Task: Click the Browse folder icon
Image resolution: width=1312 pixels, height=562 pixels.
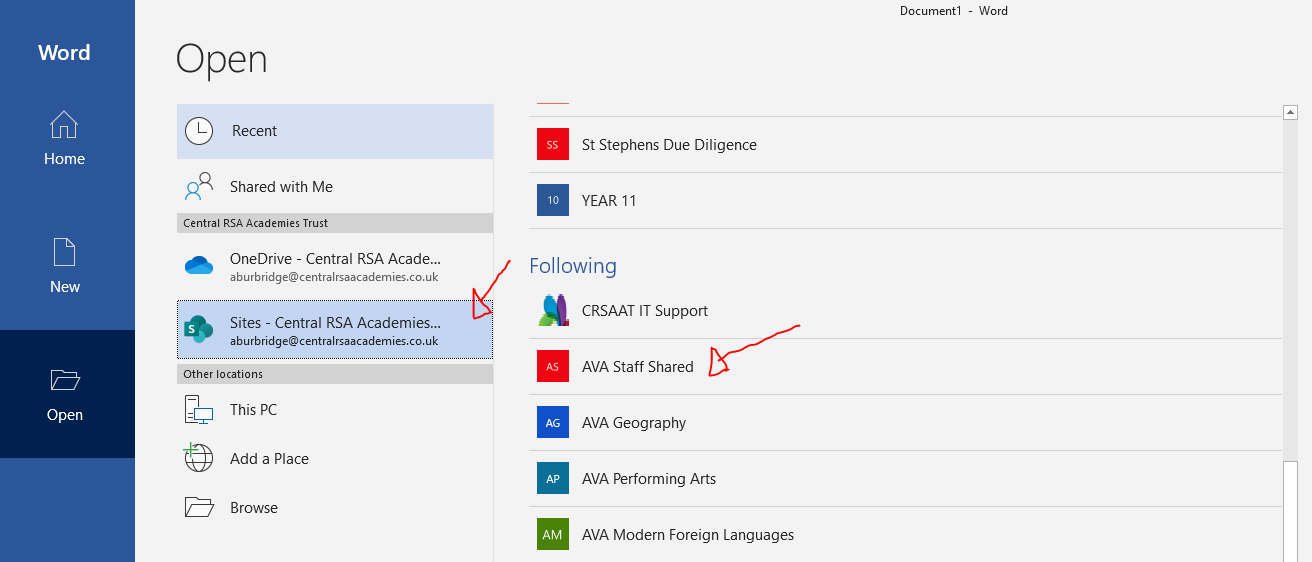Action: click(199, 507)
